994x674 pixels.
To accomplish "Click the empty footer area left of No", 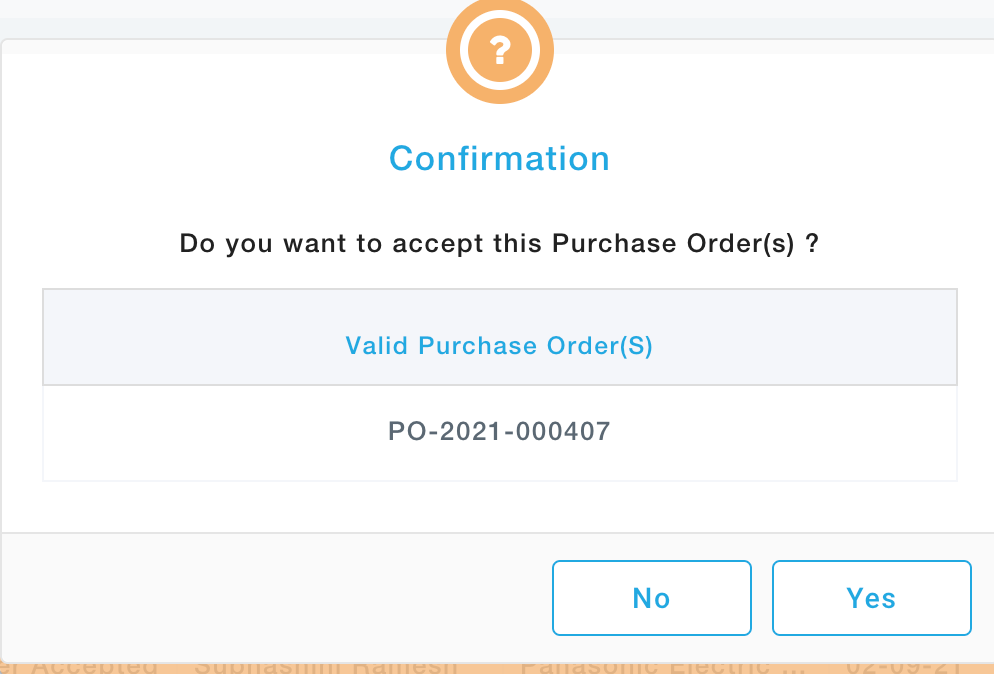I will pyautogui.click(x=270, y=598).
